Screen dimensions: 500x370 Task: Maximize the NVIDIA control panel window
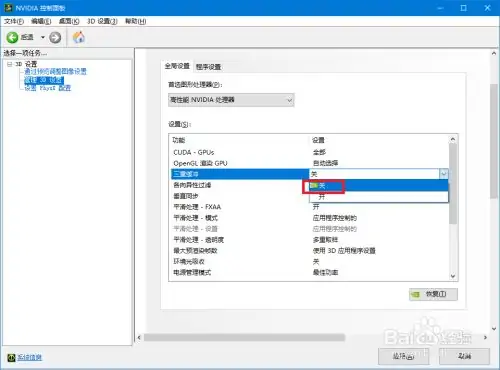[x=464, y=8]
